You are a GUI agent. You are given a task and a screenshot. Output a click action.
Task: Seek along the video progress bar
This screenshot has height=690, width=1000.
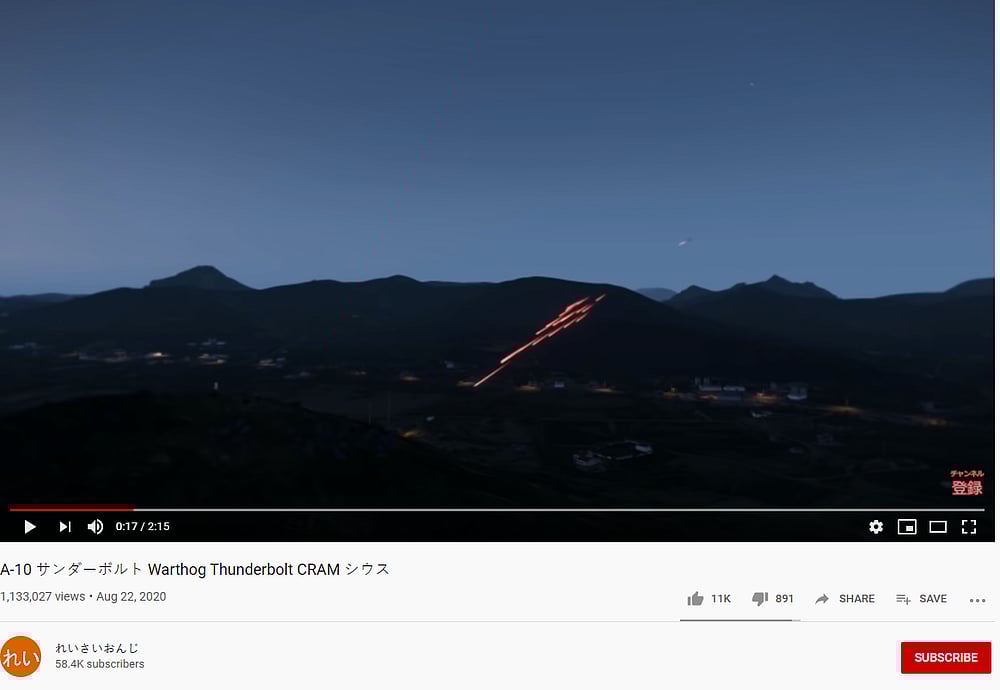(496, 510)
